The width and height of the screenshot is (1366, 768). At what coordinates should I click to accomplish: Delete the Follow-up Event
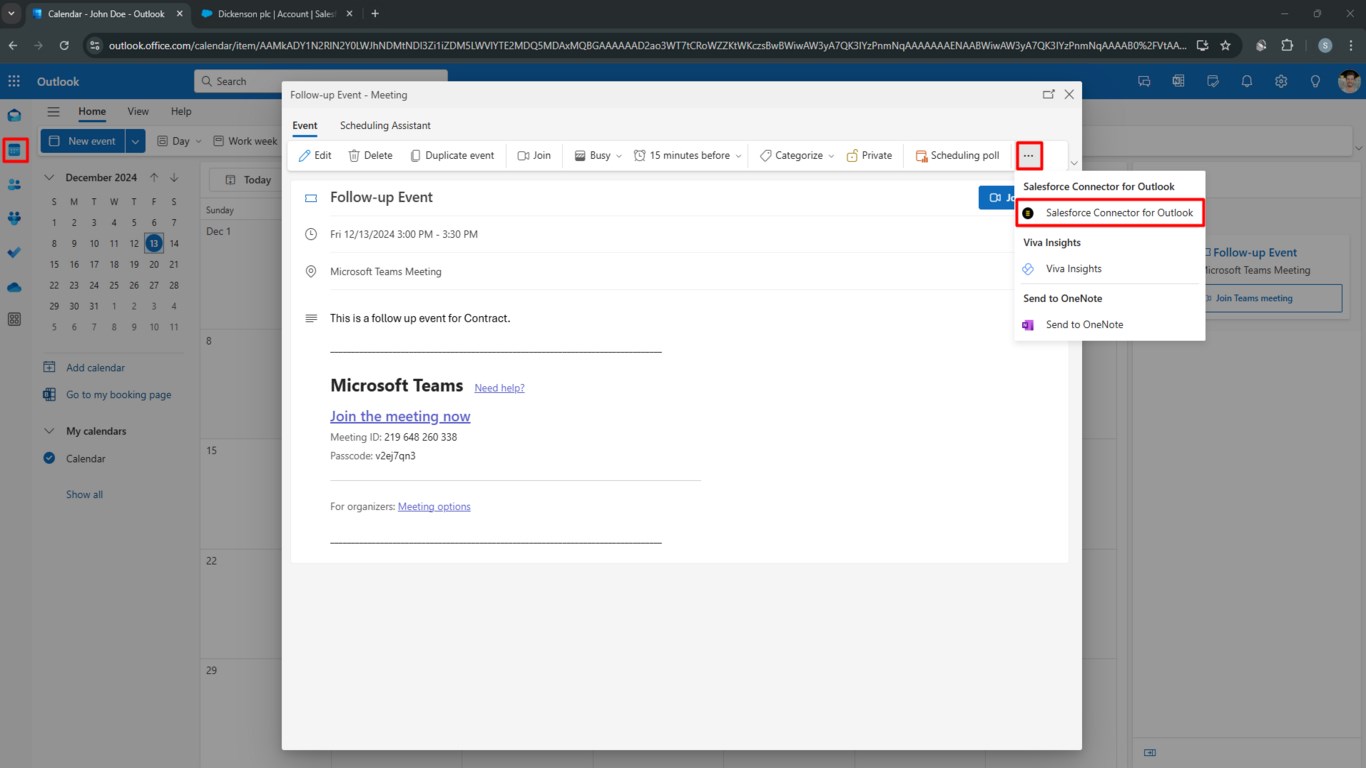[x=370, y=155]
